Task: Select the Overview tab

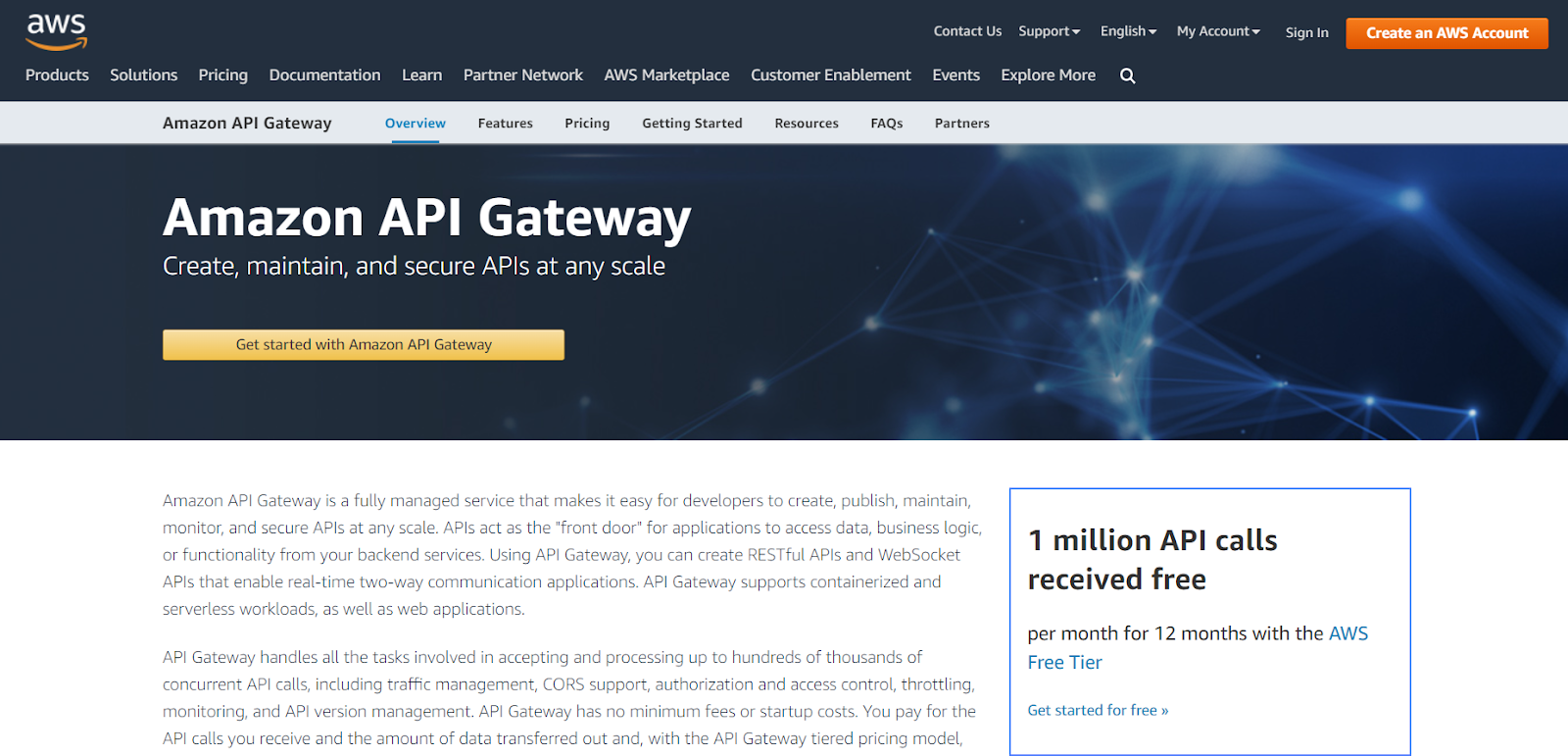Action: tap(416, 124)
